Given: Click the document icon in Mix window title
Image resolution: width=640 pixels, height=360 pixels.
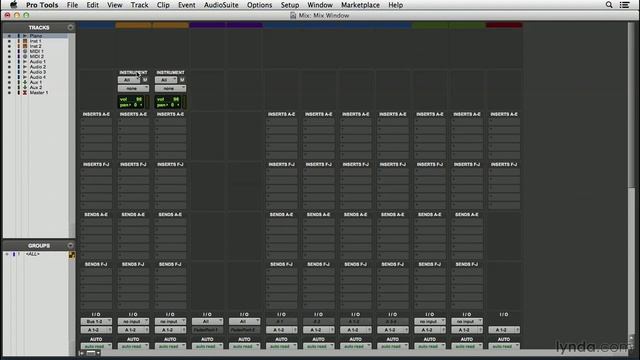Looking at the screenshot, I should (293, 16).
